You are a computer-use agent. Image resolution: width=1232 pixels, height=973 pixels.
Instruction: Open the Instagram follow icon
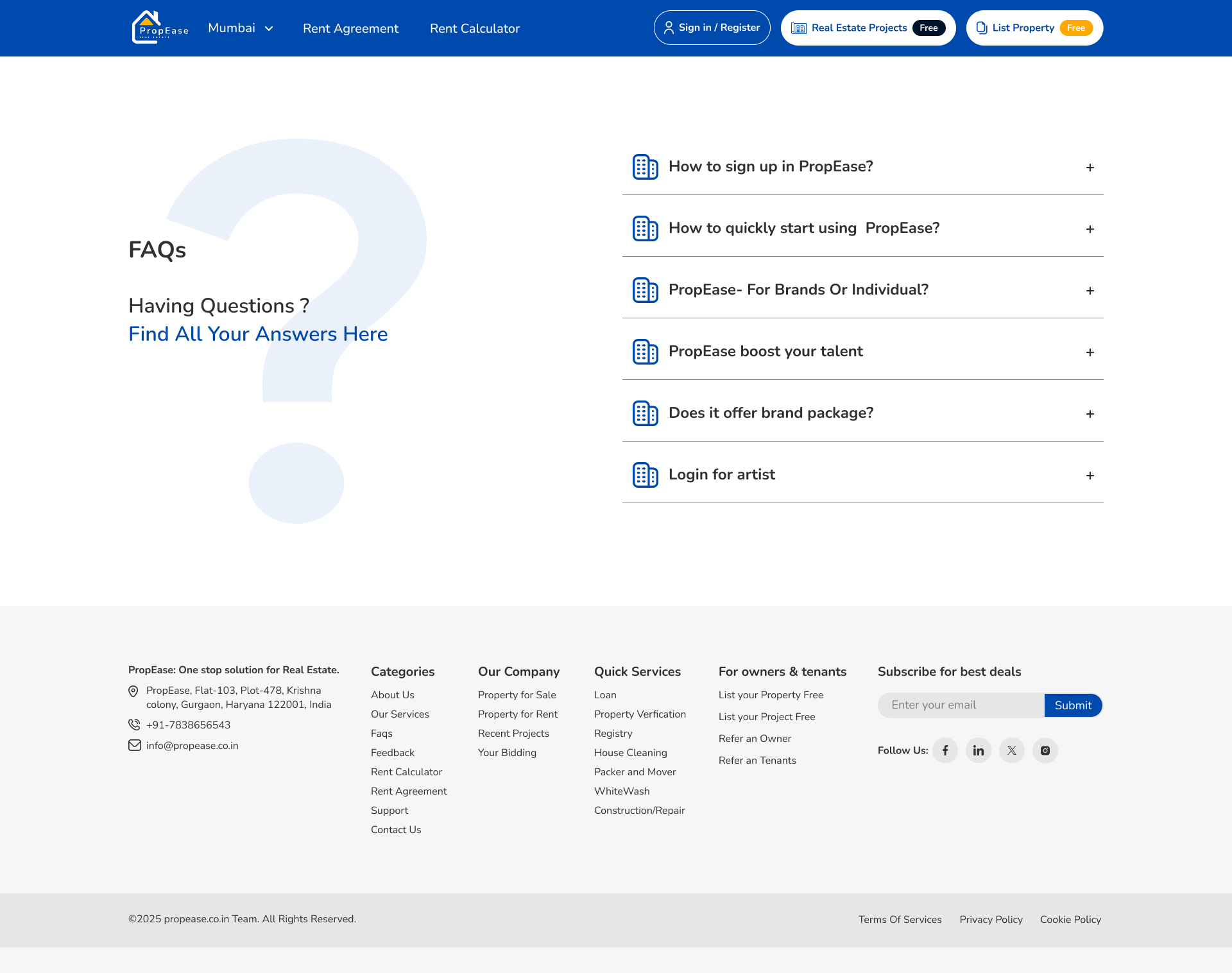click(1045, 750)
